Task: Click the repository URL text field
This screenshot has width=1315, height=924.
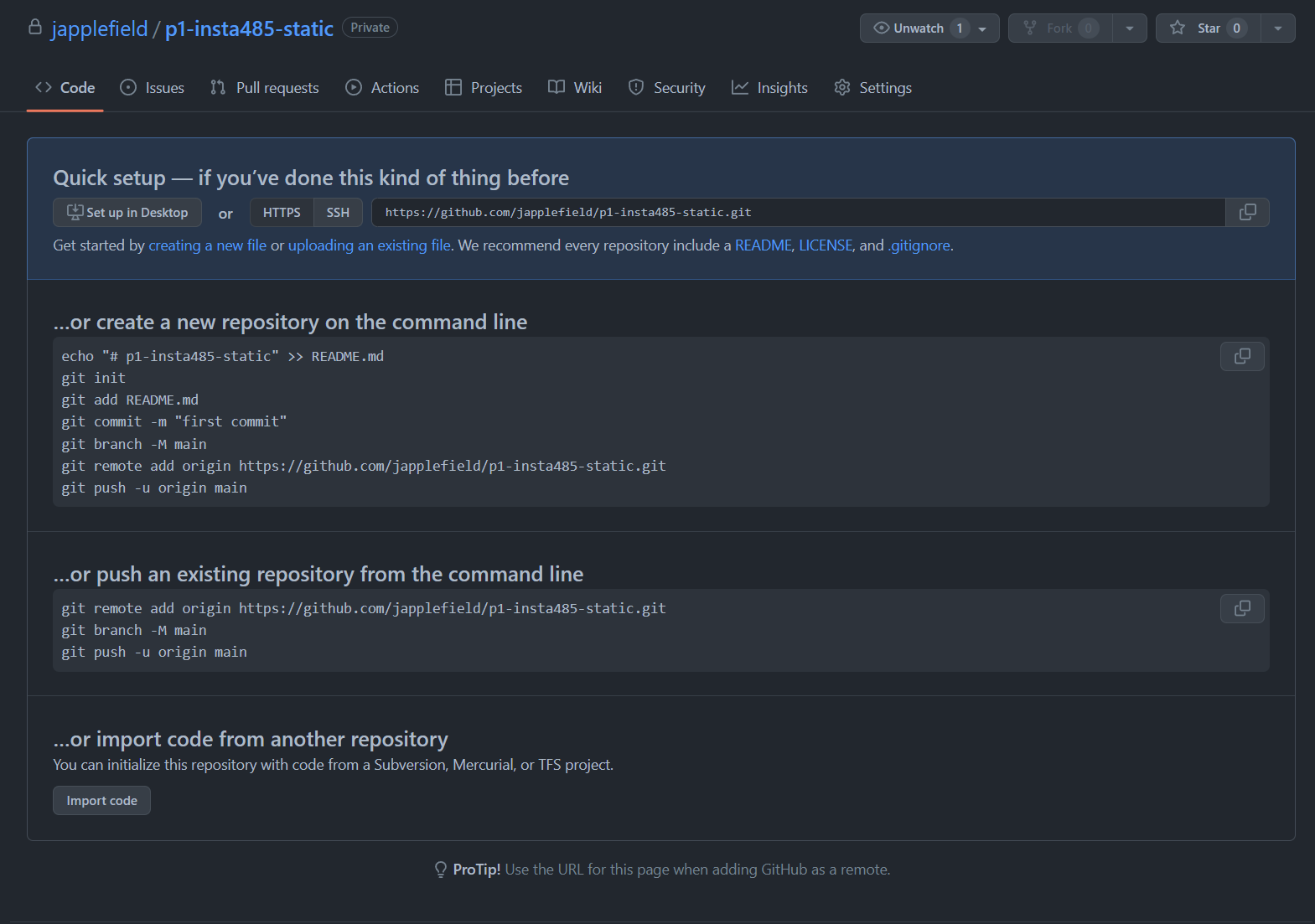Action: click(798, 213)
